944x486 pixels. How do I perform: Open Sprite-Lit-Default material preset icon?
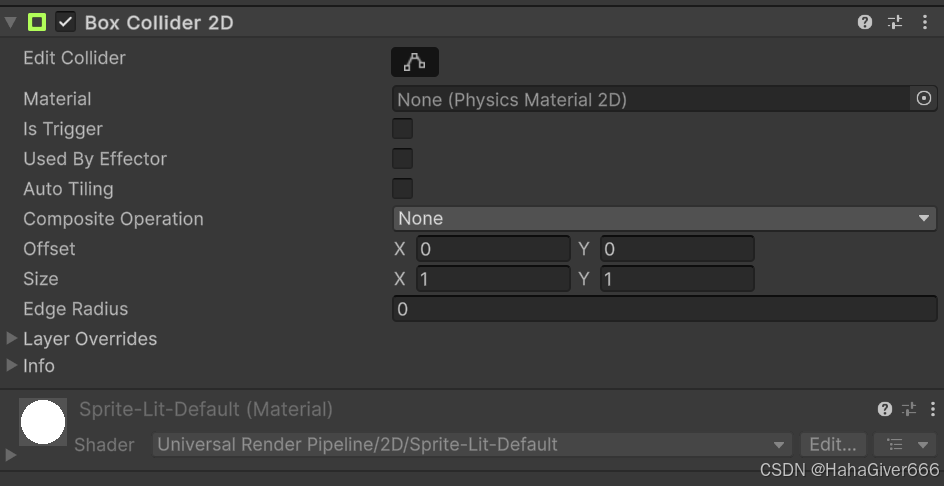(908, 409)
